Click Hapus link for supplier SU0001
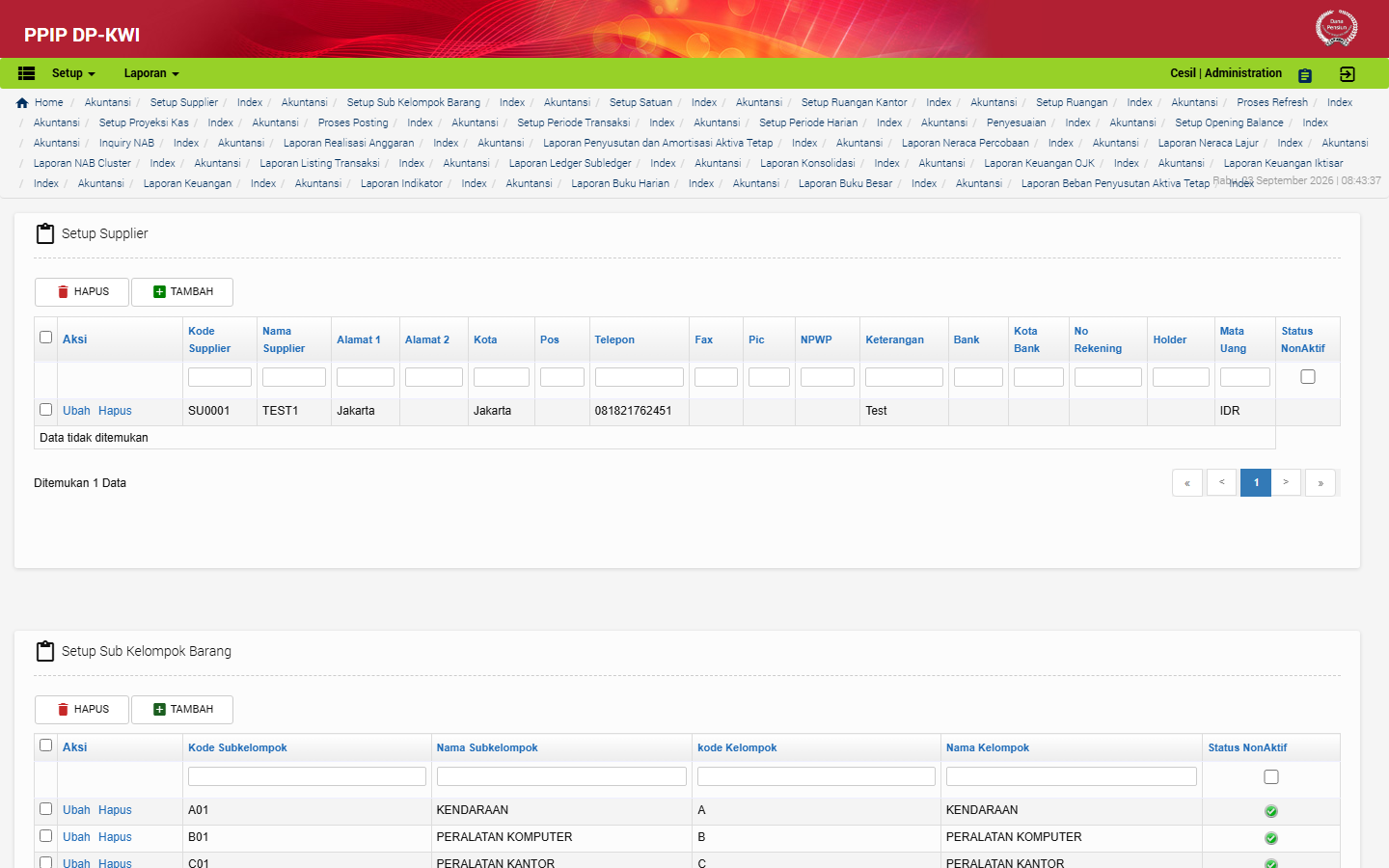 115,411
